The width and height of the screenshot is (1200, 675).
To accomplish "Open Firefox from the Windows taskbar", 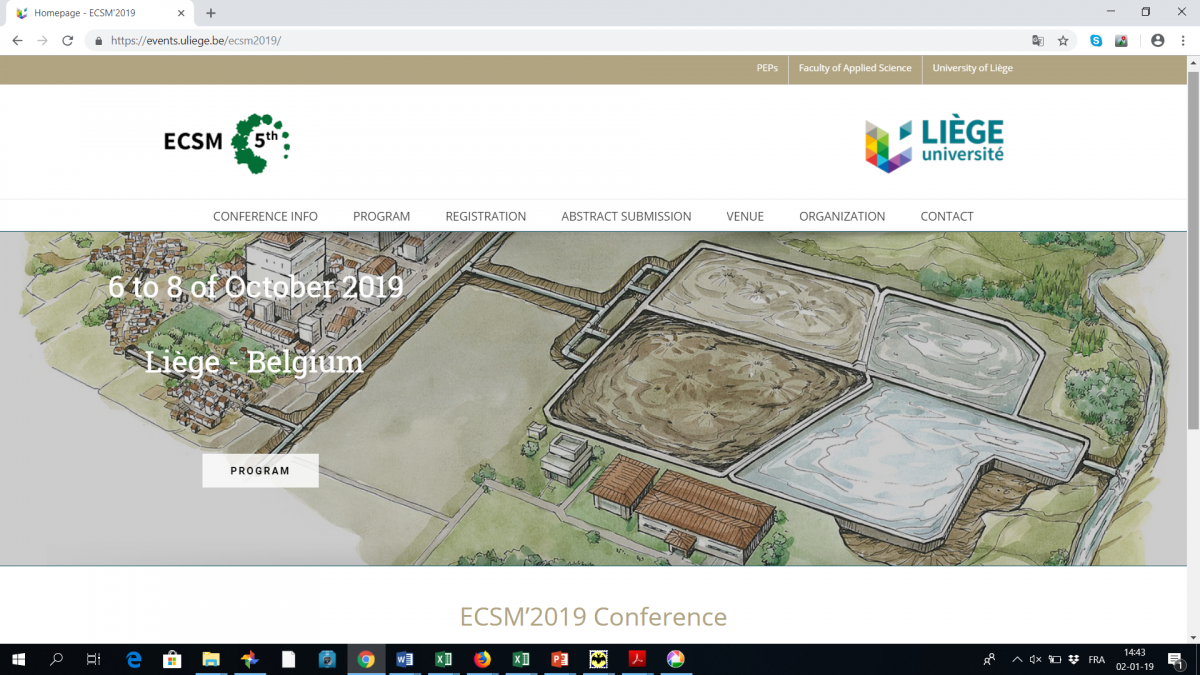I will (x=482, y=659).
